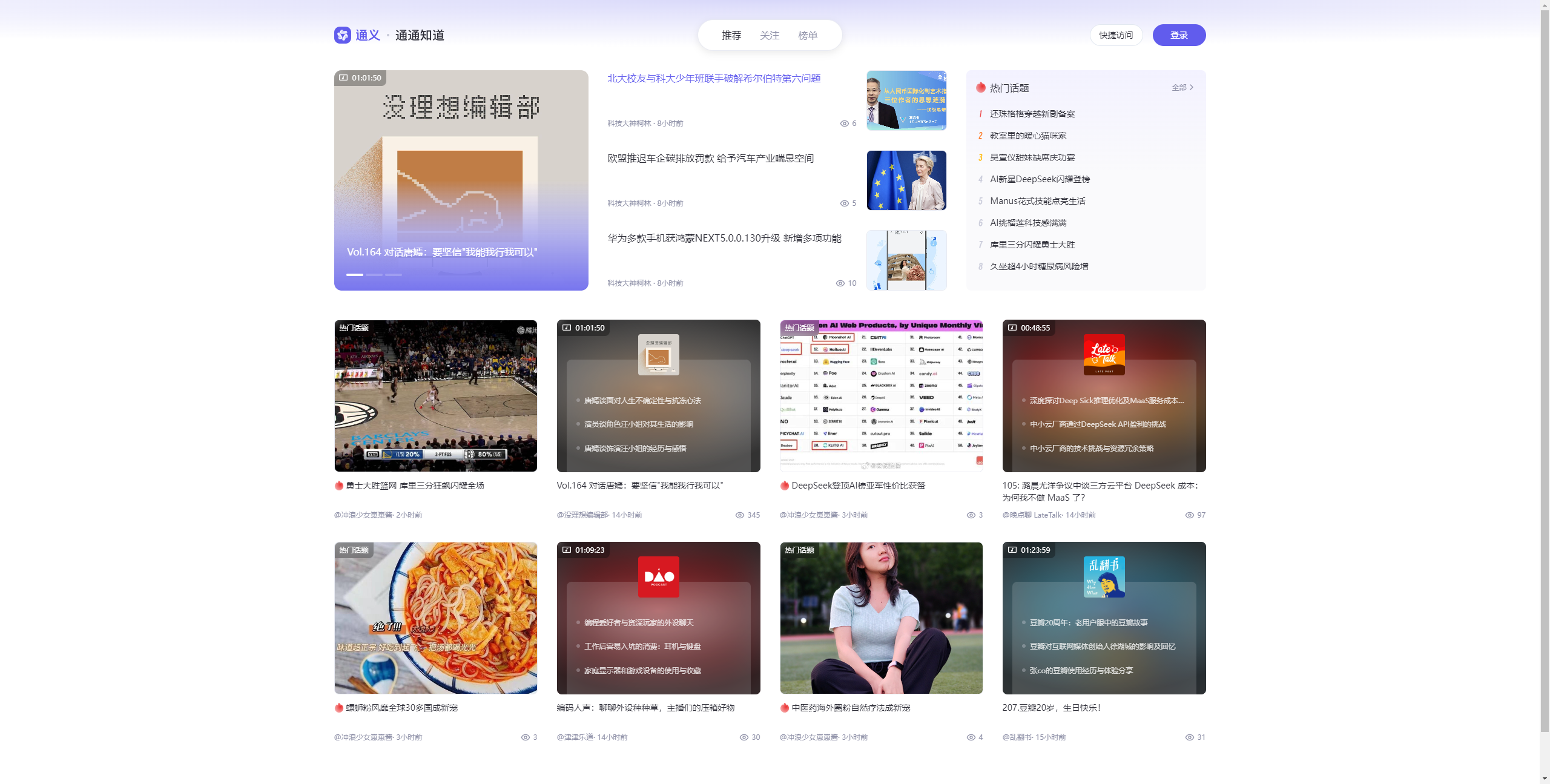Image resolution: width=1550 pixels, height=784 pixels.
Task: Click the flame icon beside 热门话题 heading
Action: coord(980,88)
